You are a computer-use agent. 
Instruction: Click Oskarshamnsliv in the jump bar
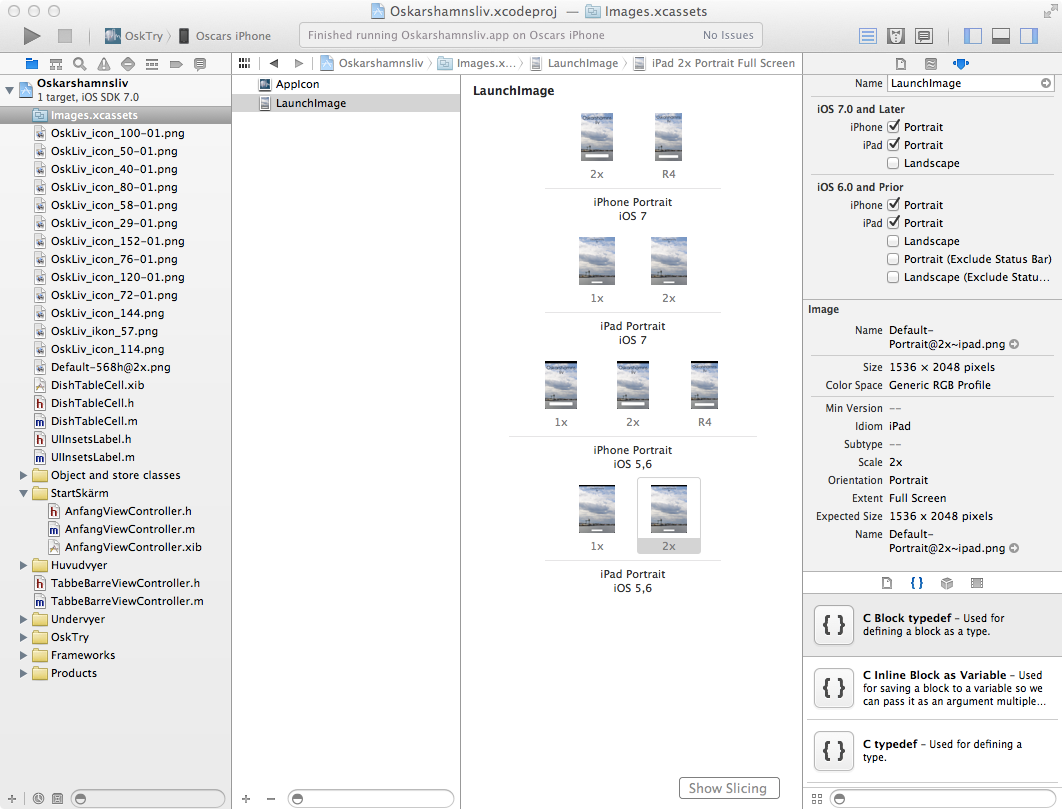(x=373, y=63)
